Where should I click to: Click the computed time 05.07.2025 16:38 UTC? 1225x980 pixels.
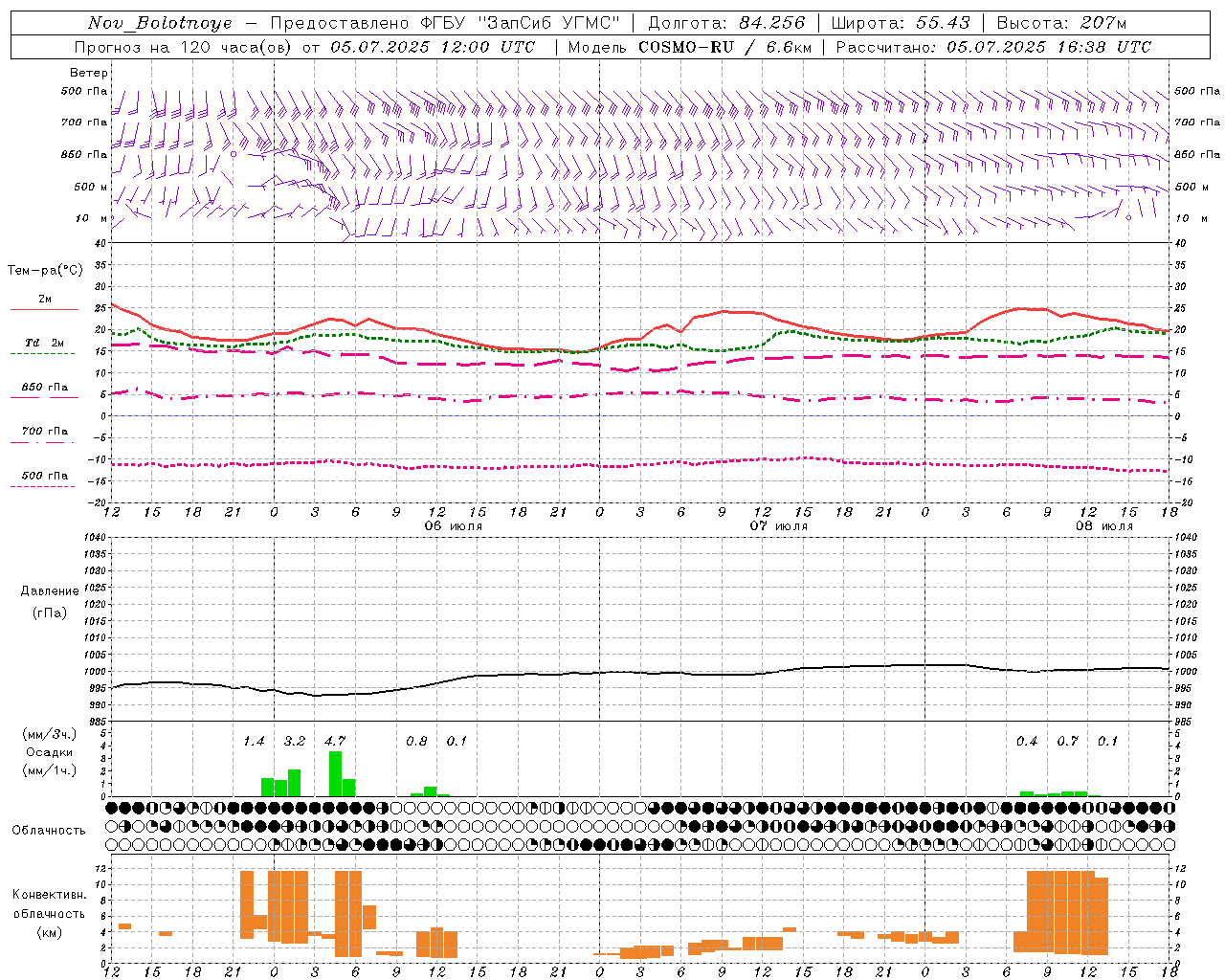[x=1049, y=47]
